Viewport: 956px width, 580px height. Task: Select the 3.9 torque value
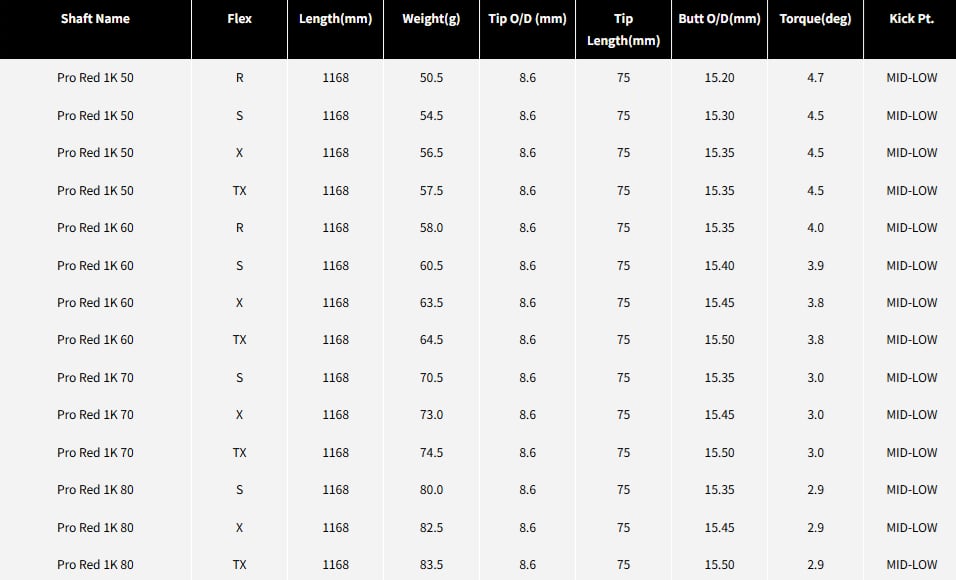pyautogui.click(x=815, y=266)
